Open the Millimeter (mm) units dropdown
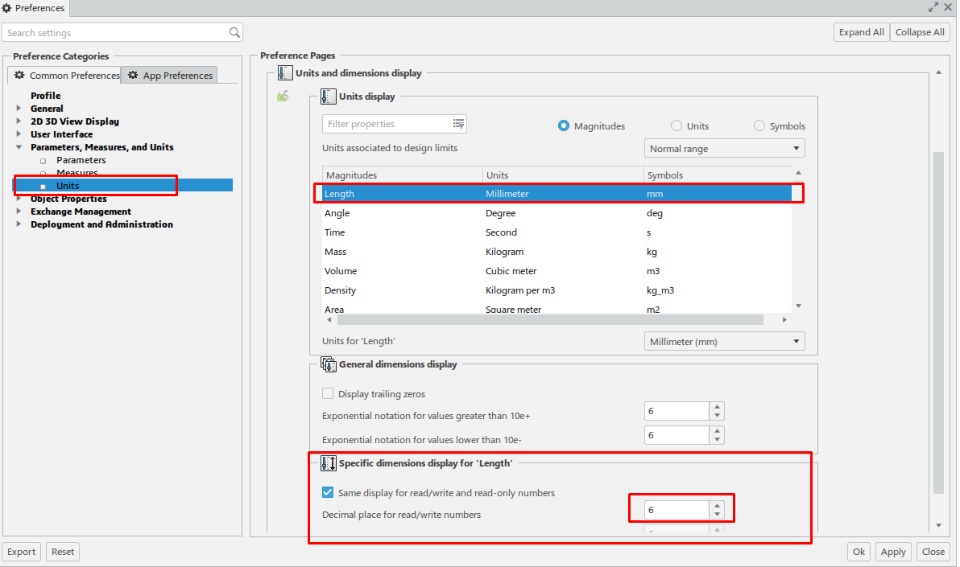This screenshot has height=567, width=960. (x=724, y=342)
